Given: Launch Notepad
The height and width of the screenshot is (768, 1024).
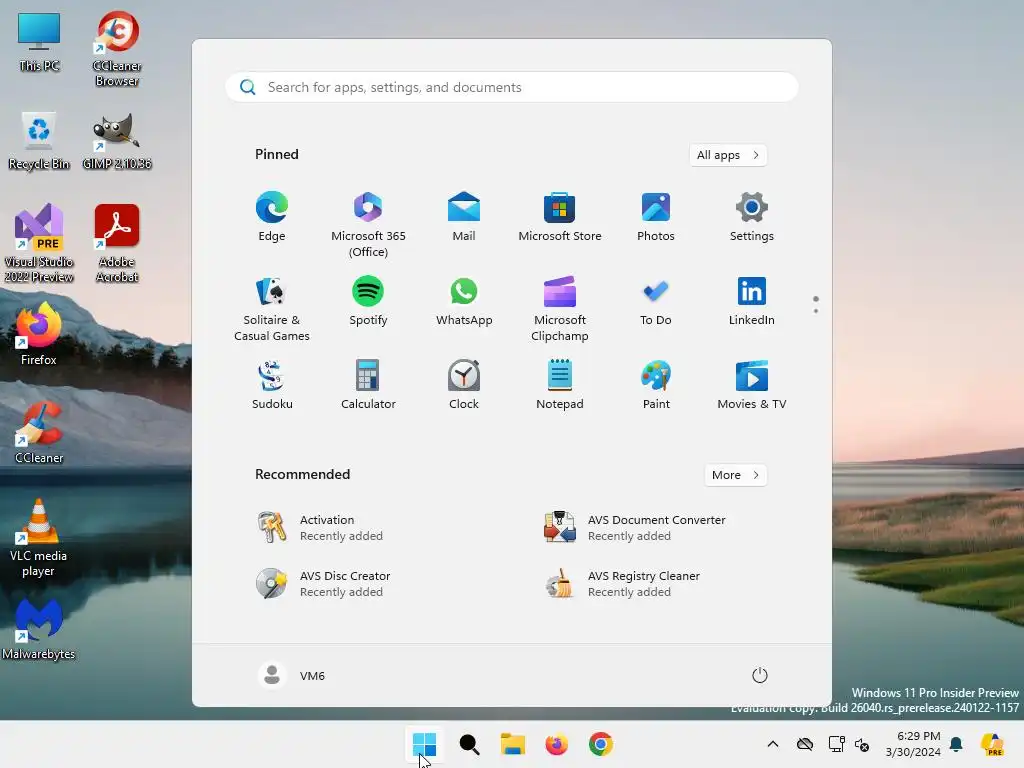Looking at the screenshot, I should coord(560,385).
